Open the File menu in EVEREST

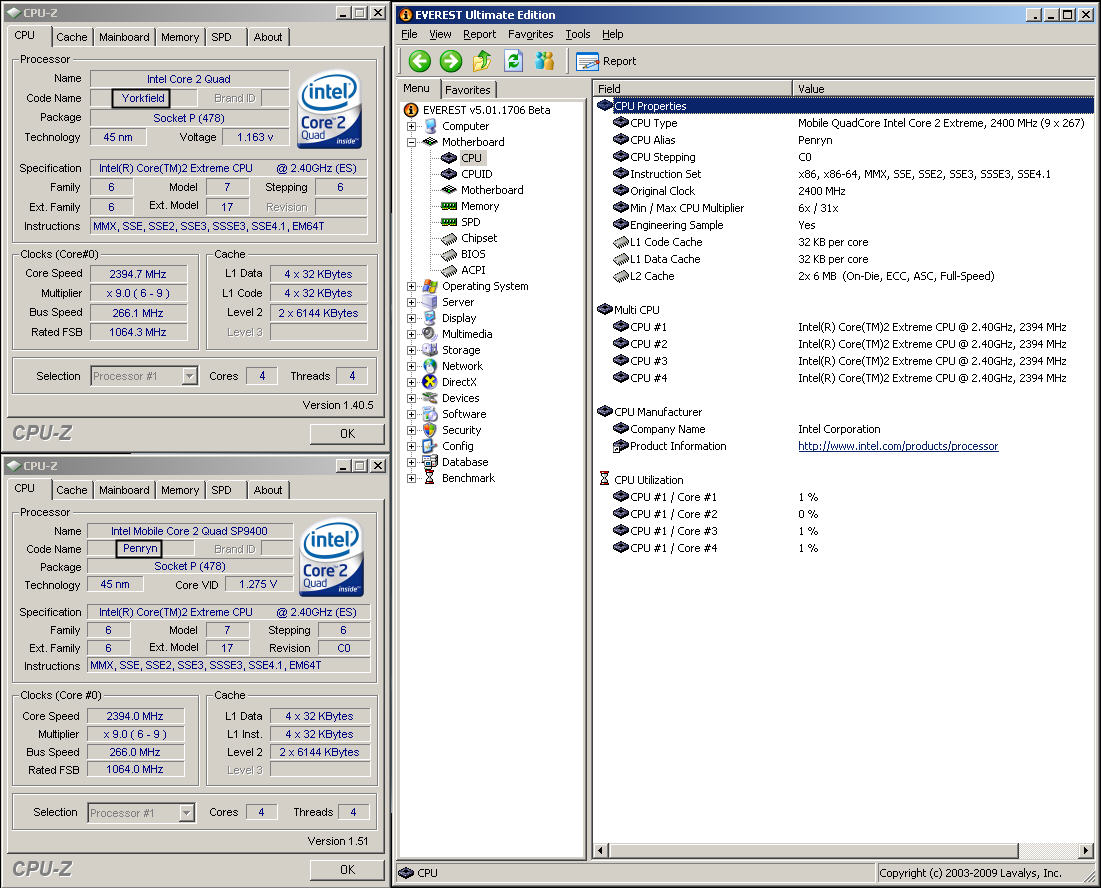click(409, 34)
